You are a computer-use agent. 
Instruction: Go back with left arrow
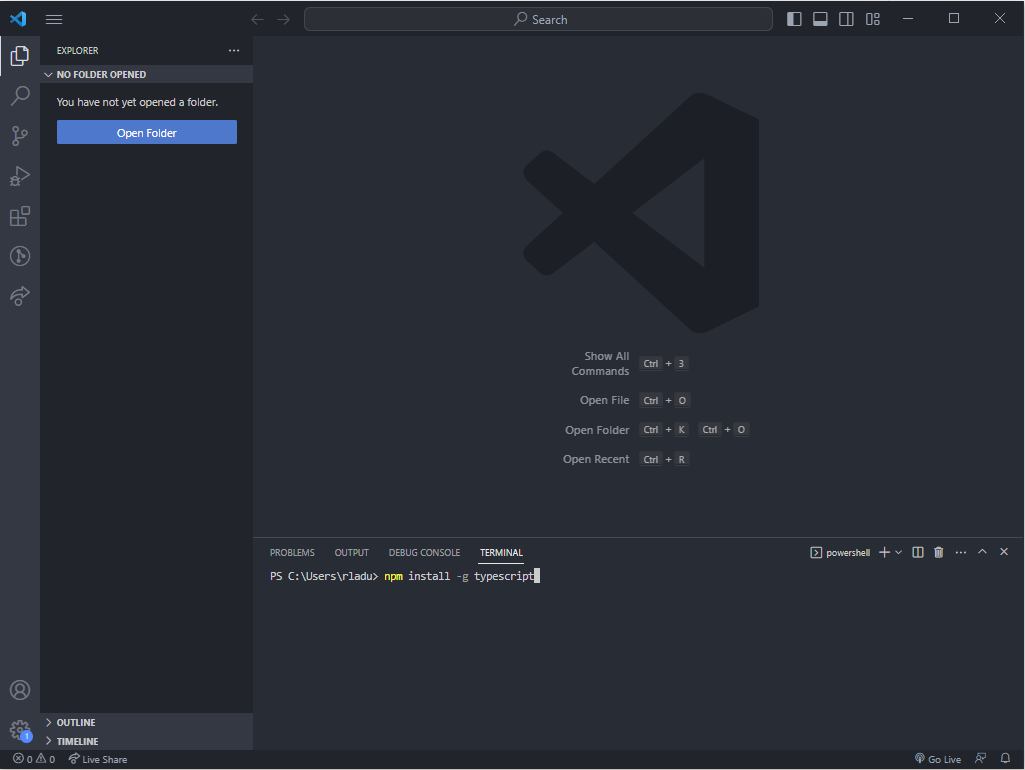(x=258, y=20)
